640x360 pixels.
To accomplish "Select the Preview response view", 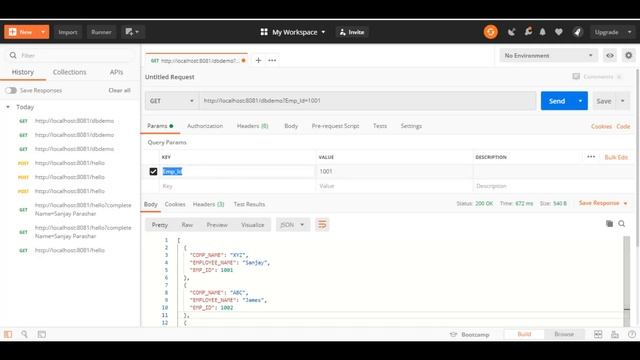I will (217, 224).
